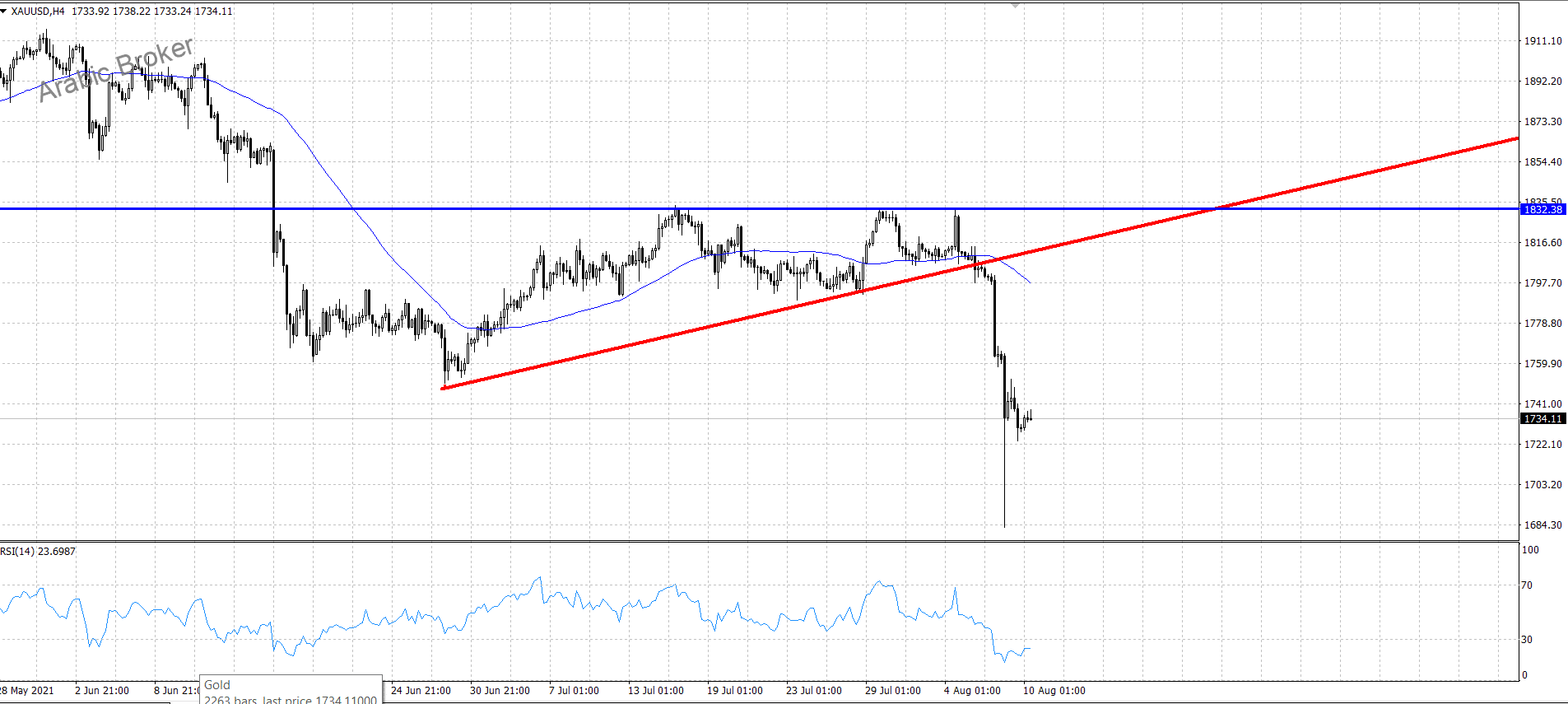Click the 10 Aug 01:00 time label
Screen dimensions: 1568x704
click(x=1054, y=691)
